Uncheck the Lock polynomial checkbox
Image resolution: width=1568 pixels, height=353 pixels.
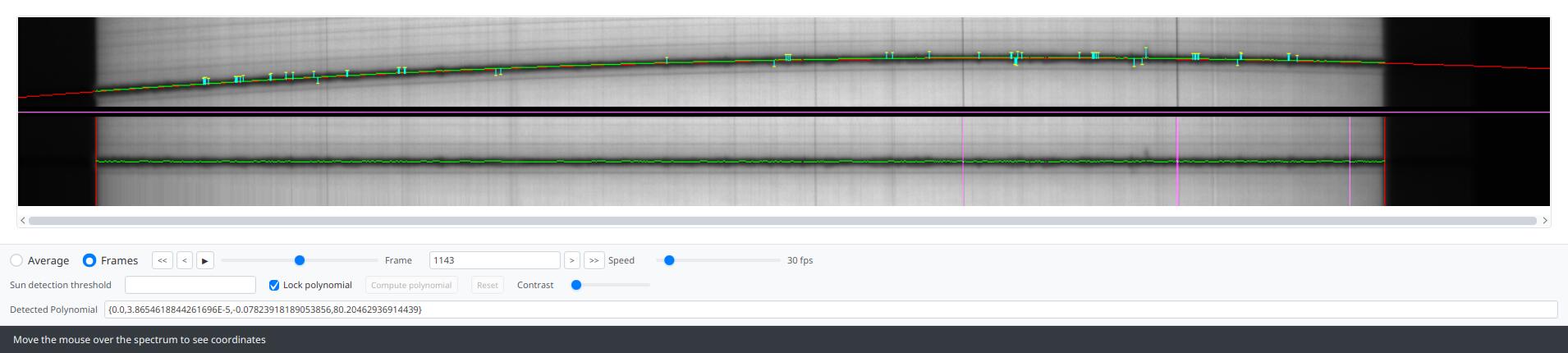[274, 286]
